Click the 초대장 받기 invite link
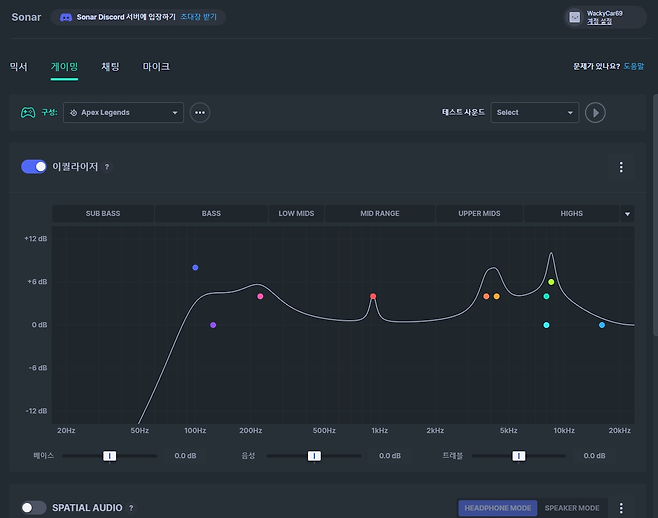Image resolution: width=658 pixels, height=518 pixels. click(200, 18)
